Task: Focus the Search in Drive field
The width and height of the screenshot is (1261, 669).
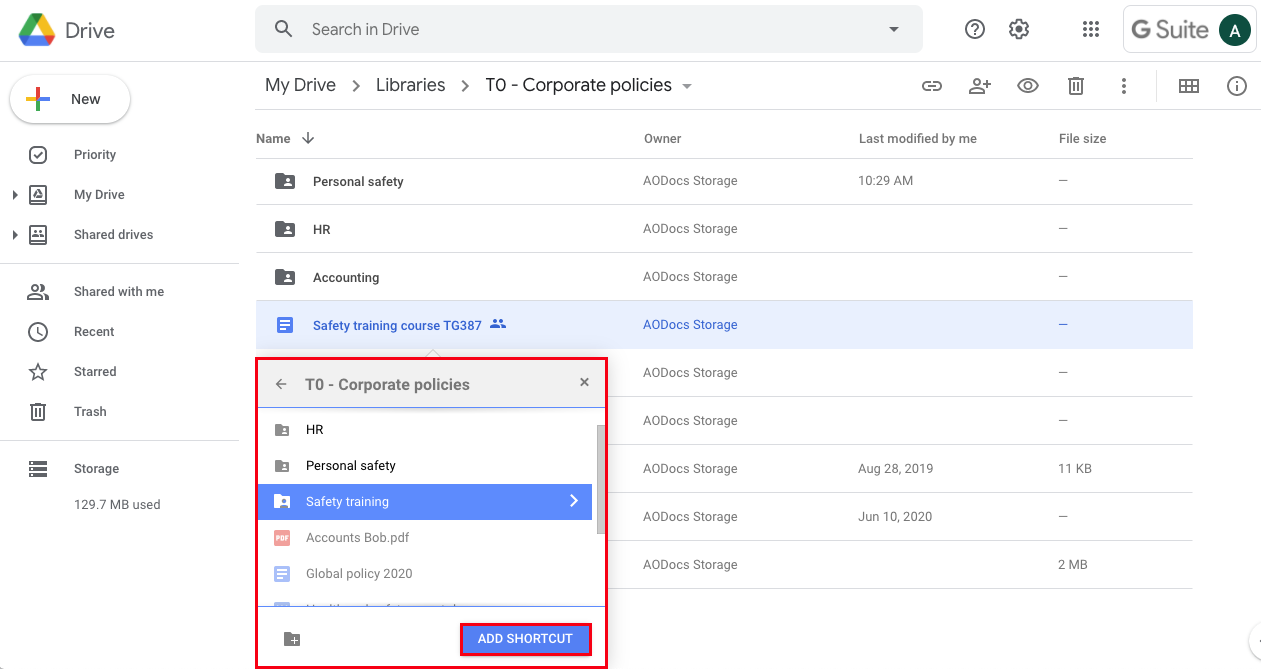Action: click(589, 29)
